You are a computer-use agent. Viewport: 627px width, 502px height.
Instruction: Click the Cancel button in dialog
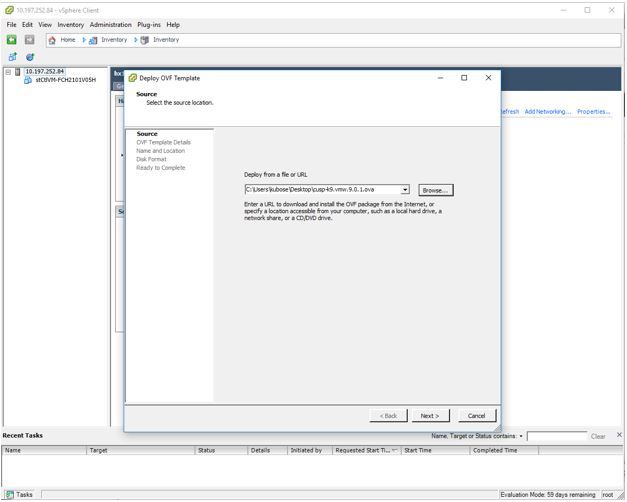pos(477,416)
